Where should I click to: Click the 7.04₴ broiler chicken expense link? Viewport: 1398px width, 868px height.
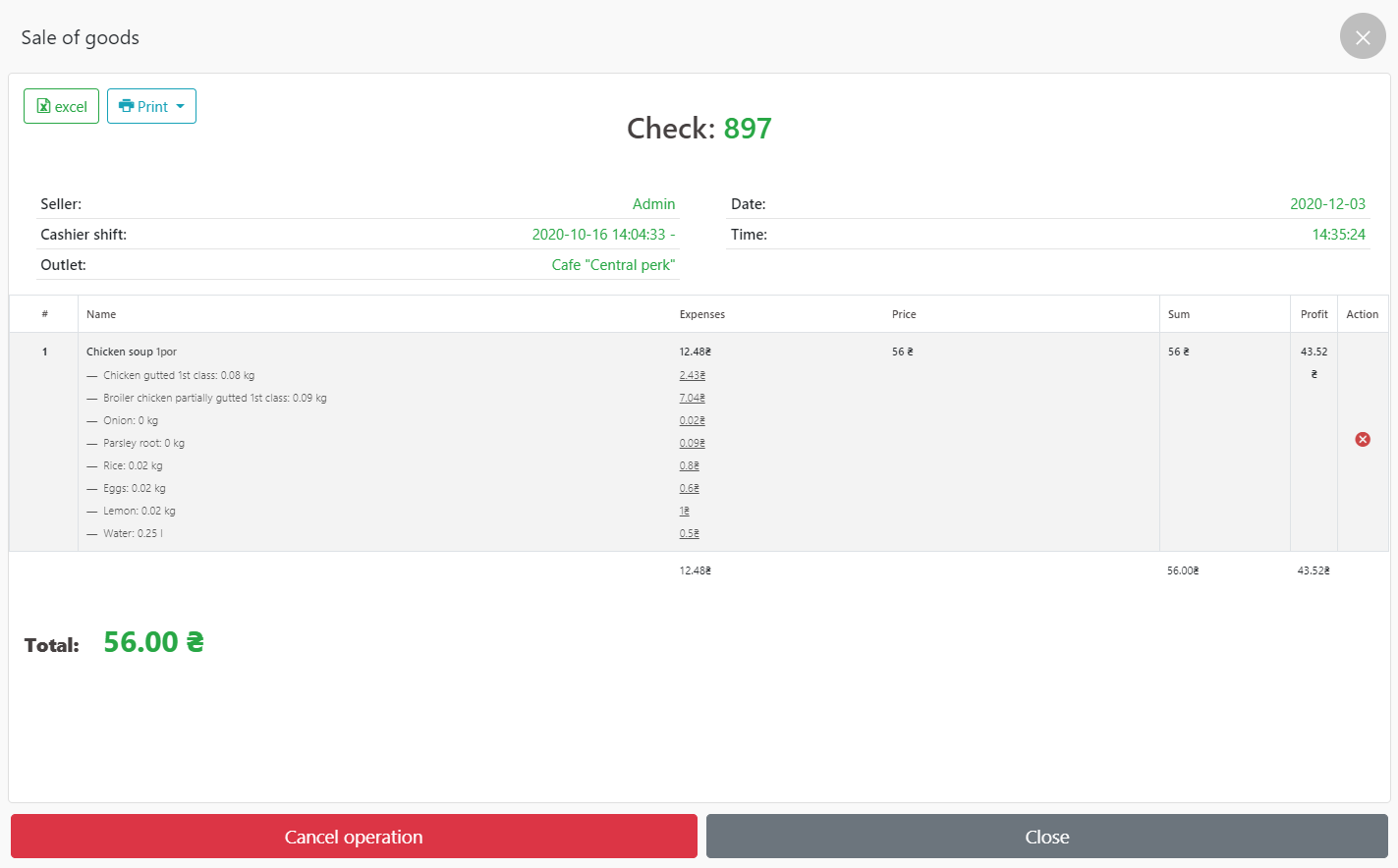pos(692,398)
